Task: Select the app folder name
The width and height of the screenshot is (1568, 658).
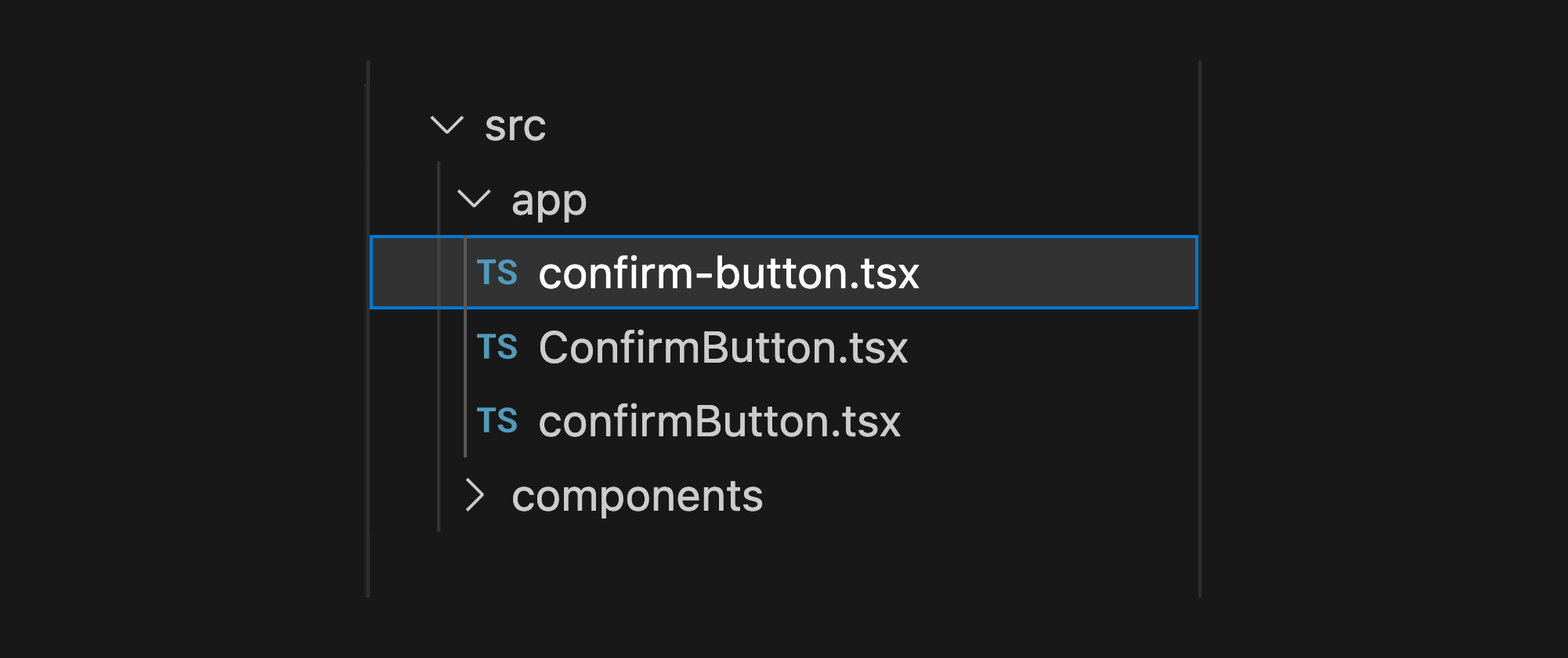Action: coord(549,201)
